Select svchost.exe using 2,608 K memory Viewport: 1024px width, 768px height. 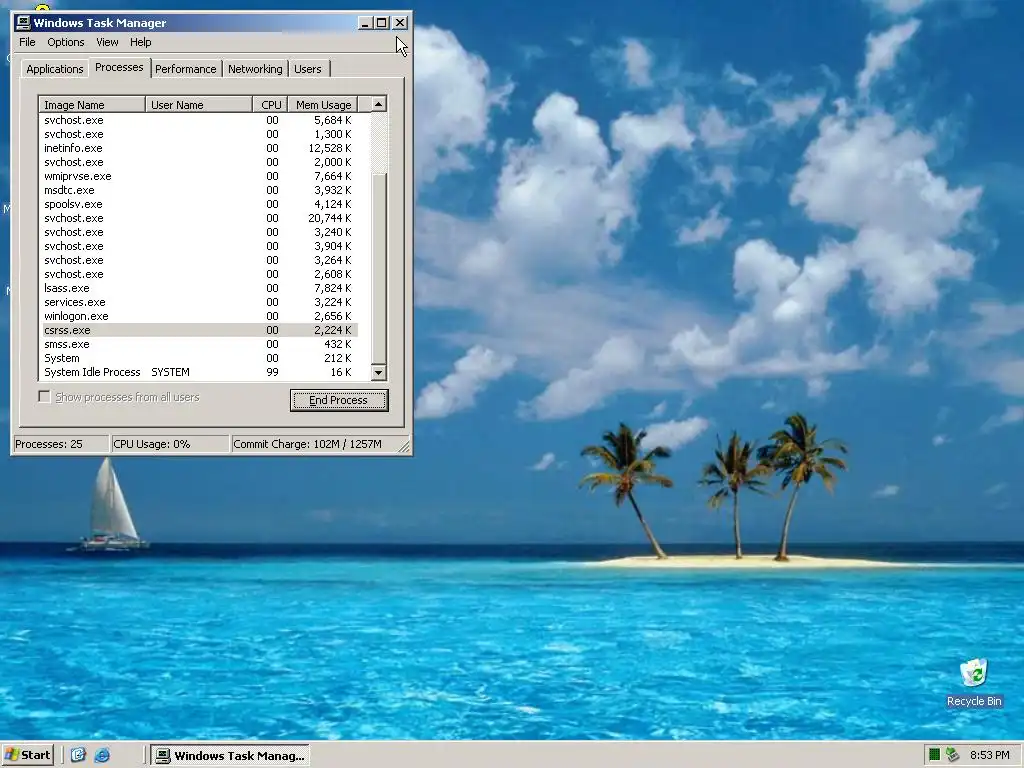(x=199, y=274)
